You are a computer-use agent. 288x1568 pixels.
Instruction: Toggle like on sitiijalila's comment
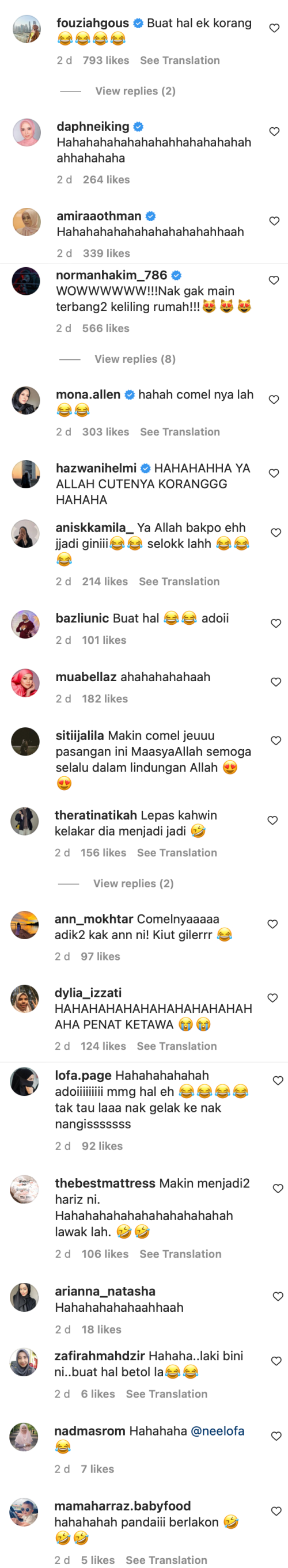tap(276, 741)
